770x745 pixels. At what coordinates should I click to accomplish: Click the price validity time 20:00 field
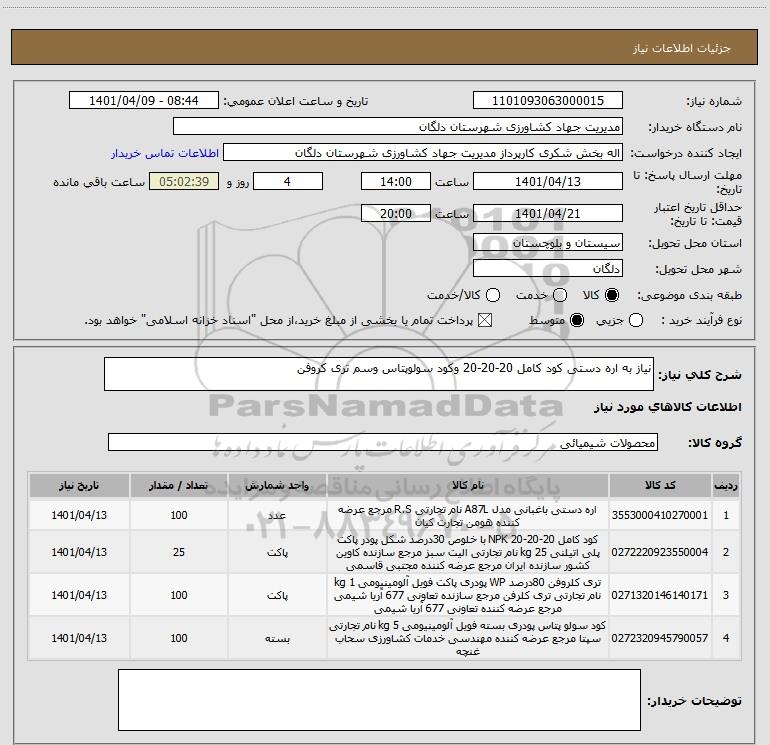coord(396,213)
